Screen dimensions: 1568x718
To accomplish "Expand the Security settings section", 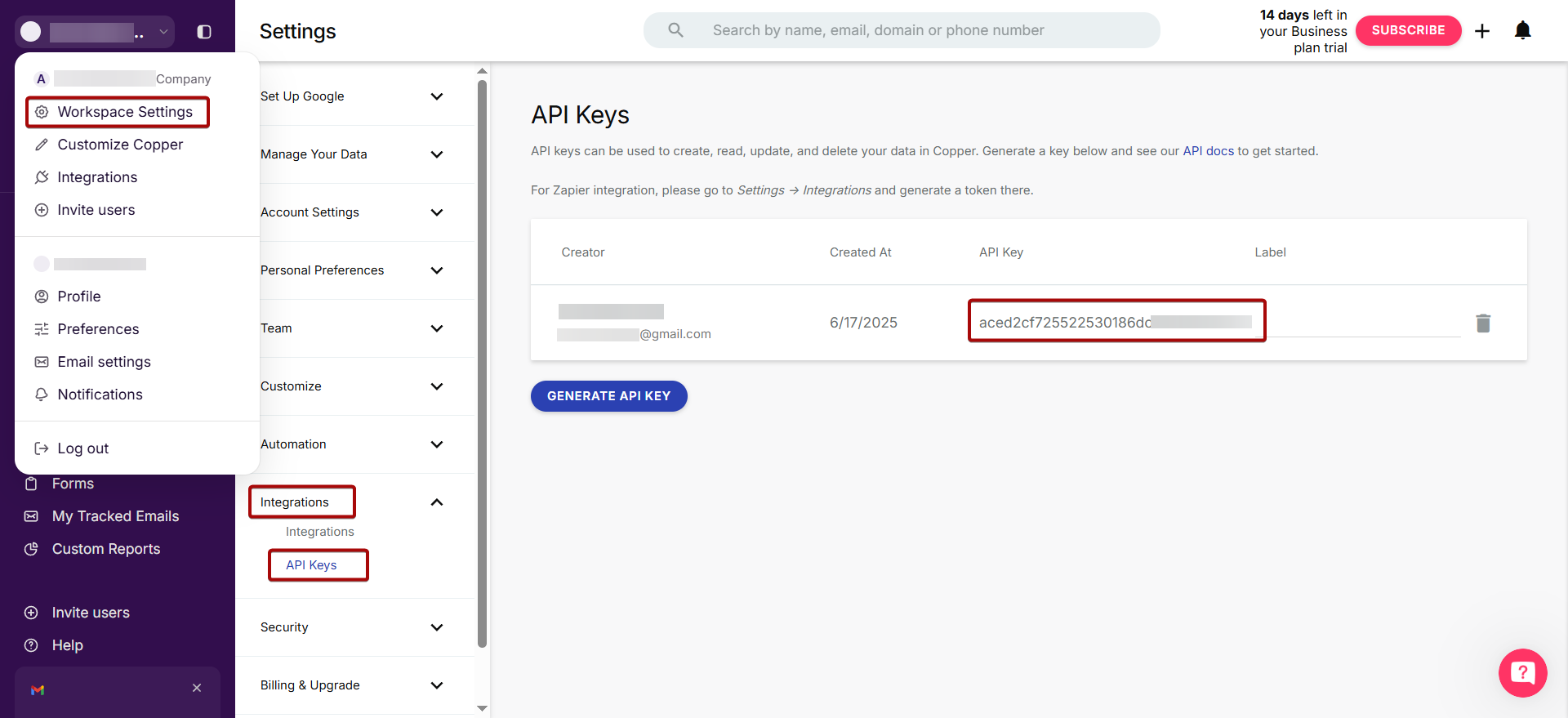I will (x=437, y=627).
